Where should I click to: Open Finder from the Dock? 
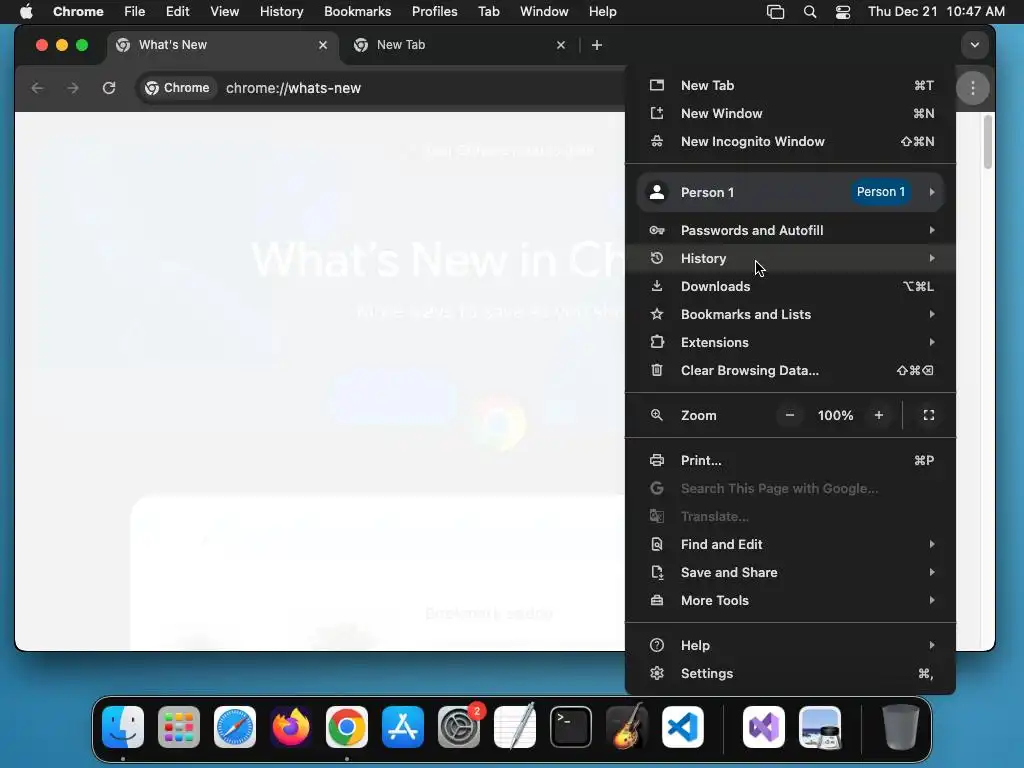123,727
